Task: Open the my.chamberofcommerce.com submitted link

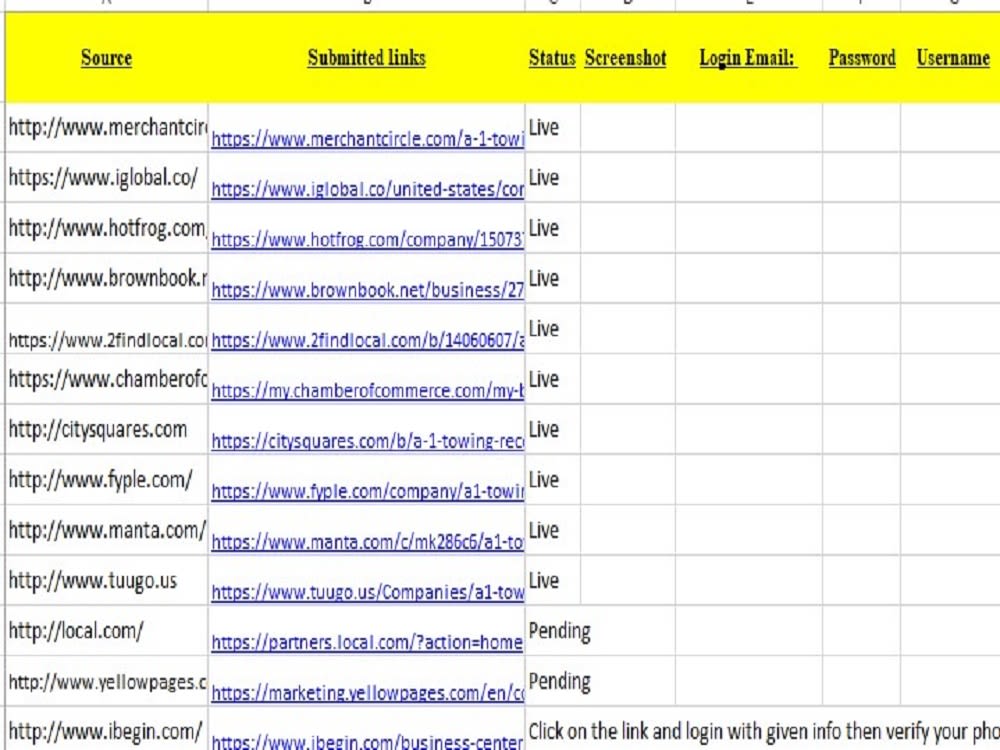Action: tap(367, 391)
